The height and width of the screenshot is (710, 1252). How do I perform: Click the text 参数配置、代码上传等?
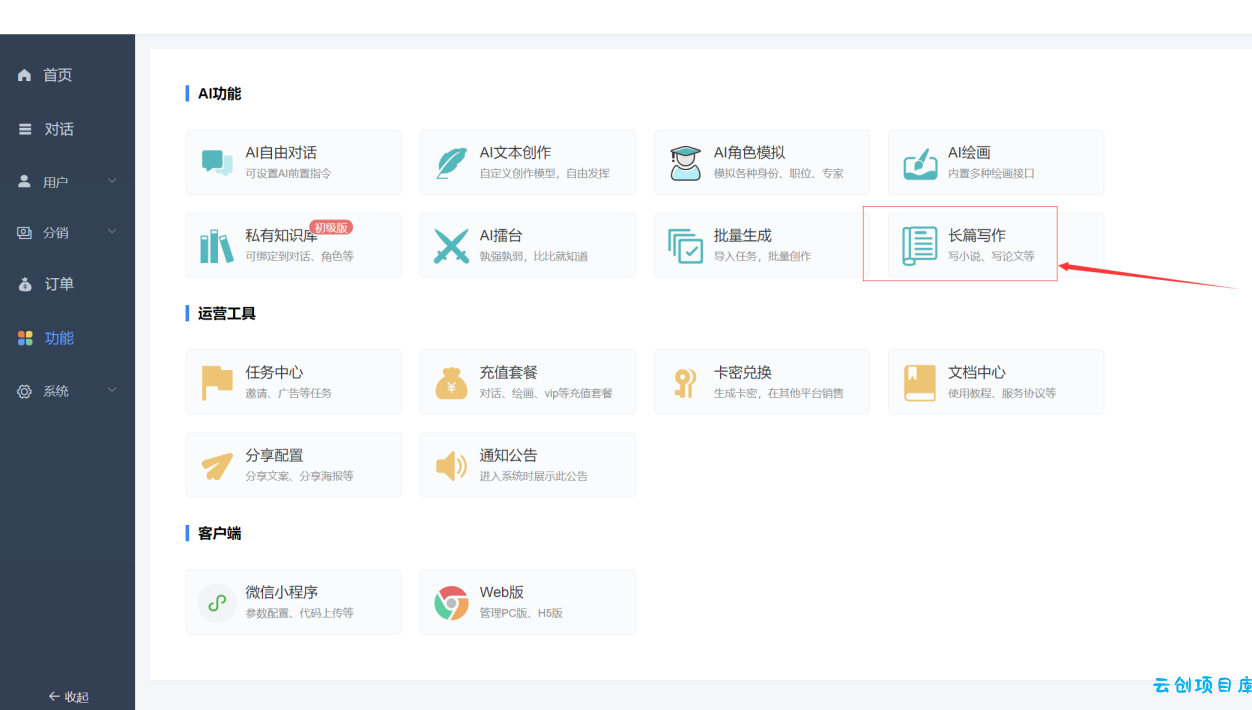tap(299, 613)
